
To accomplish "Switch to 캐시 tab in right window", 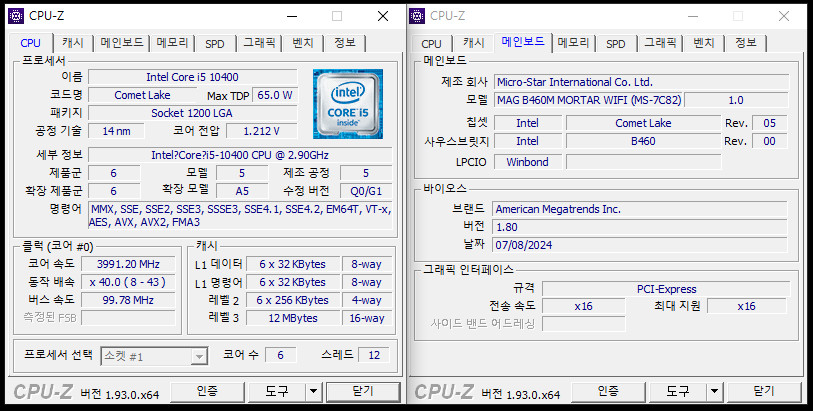I will click(474, 43).
